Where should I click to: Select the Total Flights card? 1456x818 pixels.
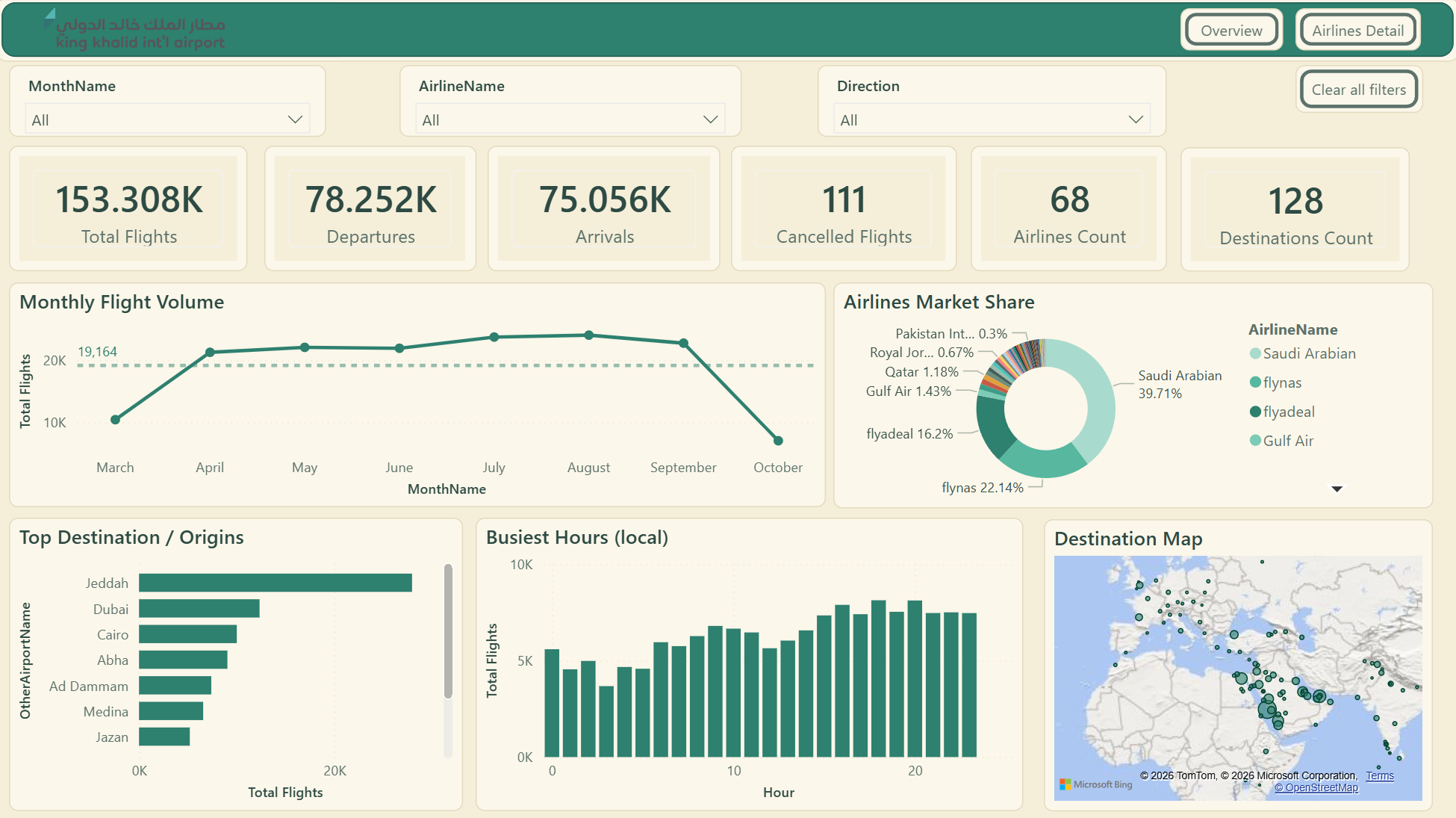[128, 208]
